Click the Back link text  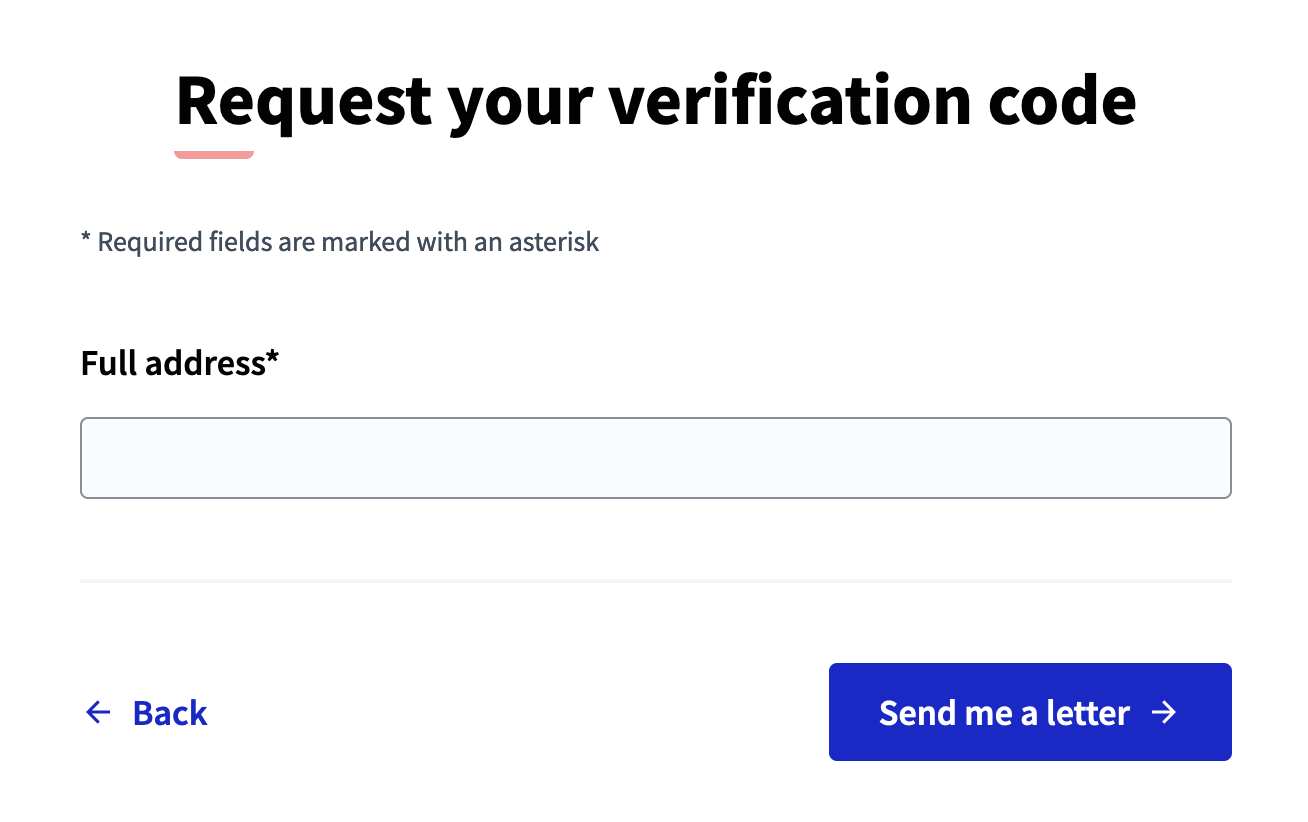click(170, 713)
